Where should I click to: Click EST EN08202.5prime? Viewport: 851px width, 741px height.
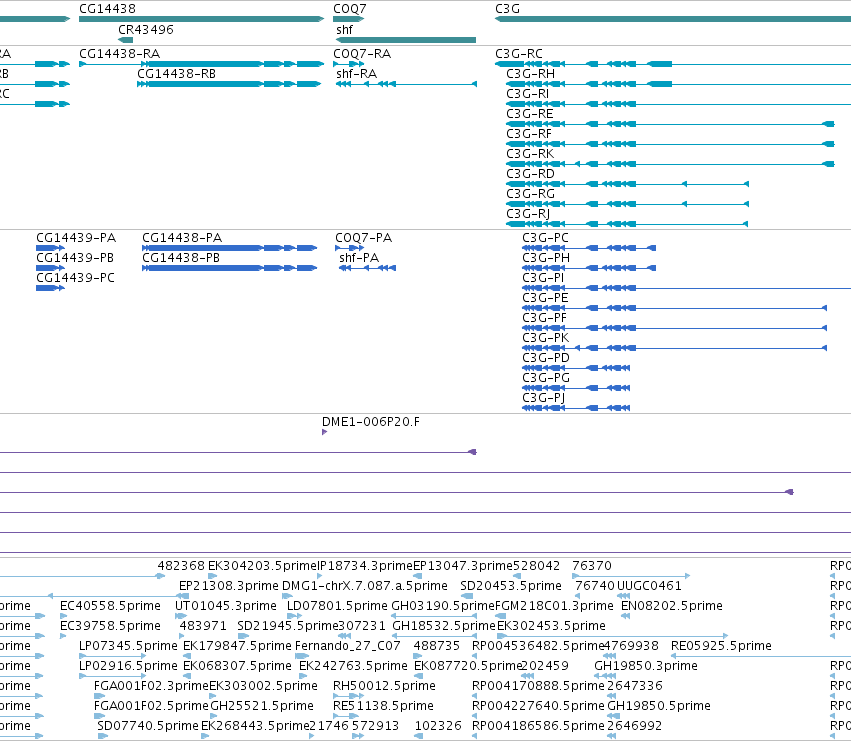(x=672, y=606)
